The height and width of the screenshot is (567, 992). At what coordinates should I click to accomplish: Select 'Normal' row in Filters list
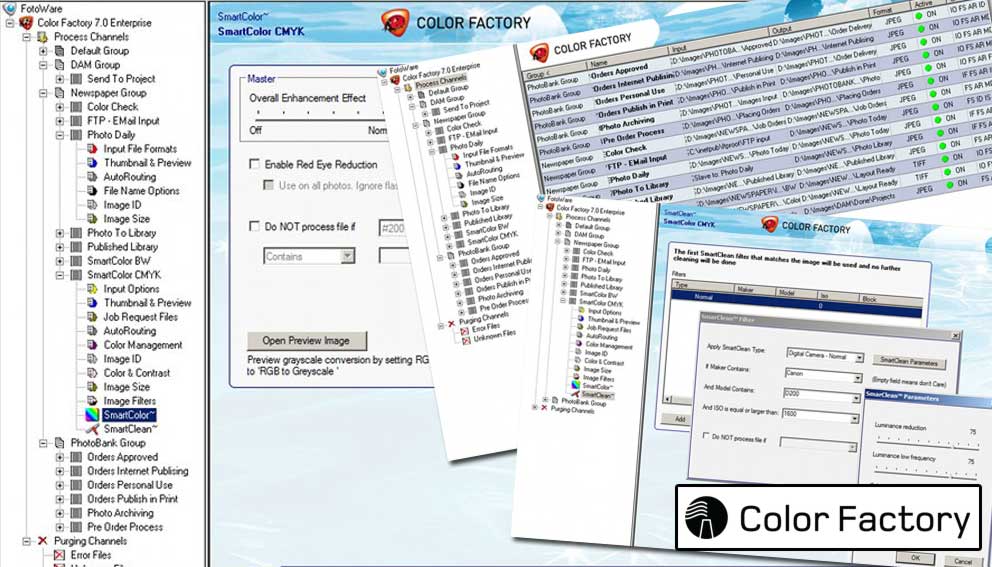(x=797, y=302)
